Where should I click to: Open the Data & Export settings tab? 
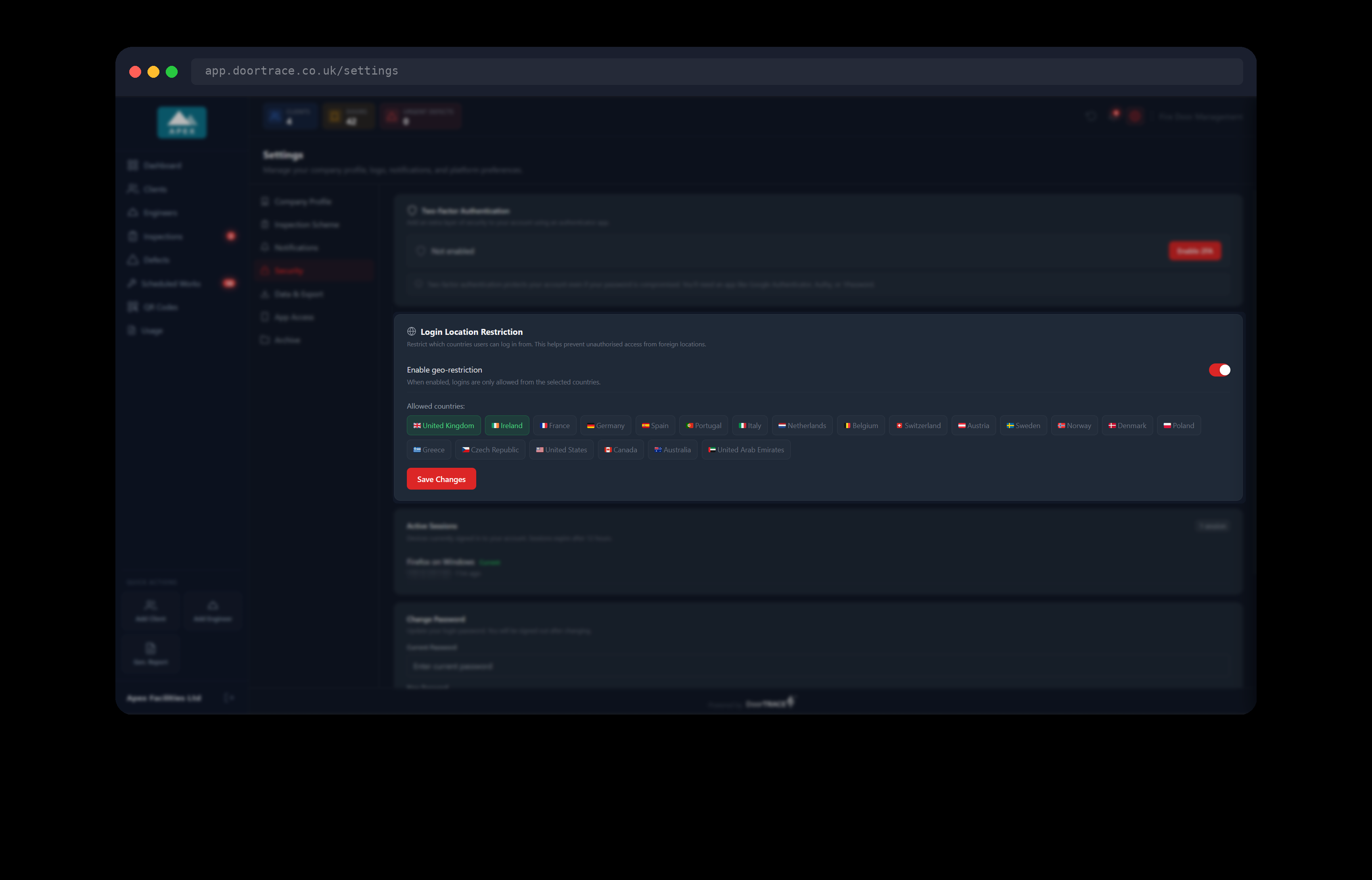(x=314, y=294)
